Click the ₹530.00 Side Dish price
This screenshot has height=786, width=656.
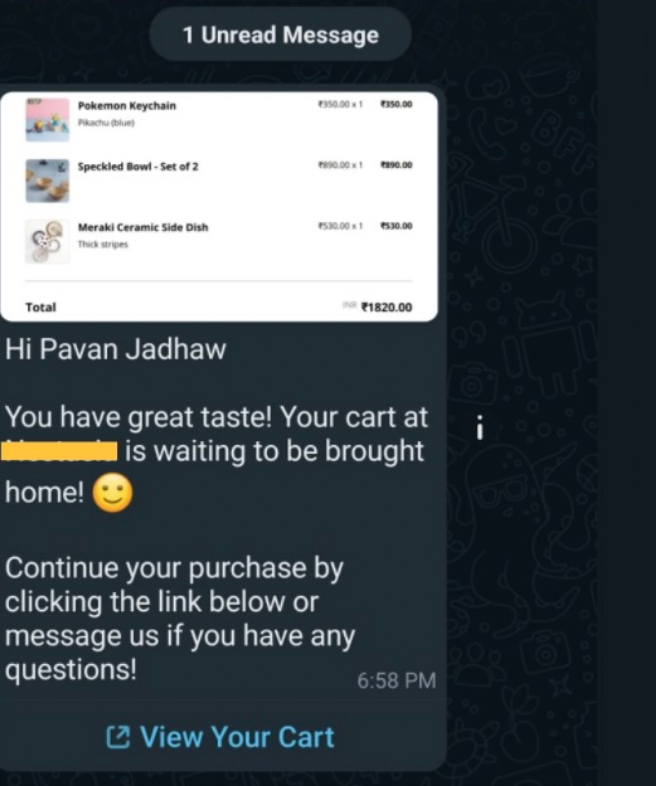[x=396, y=226]
